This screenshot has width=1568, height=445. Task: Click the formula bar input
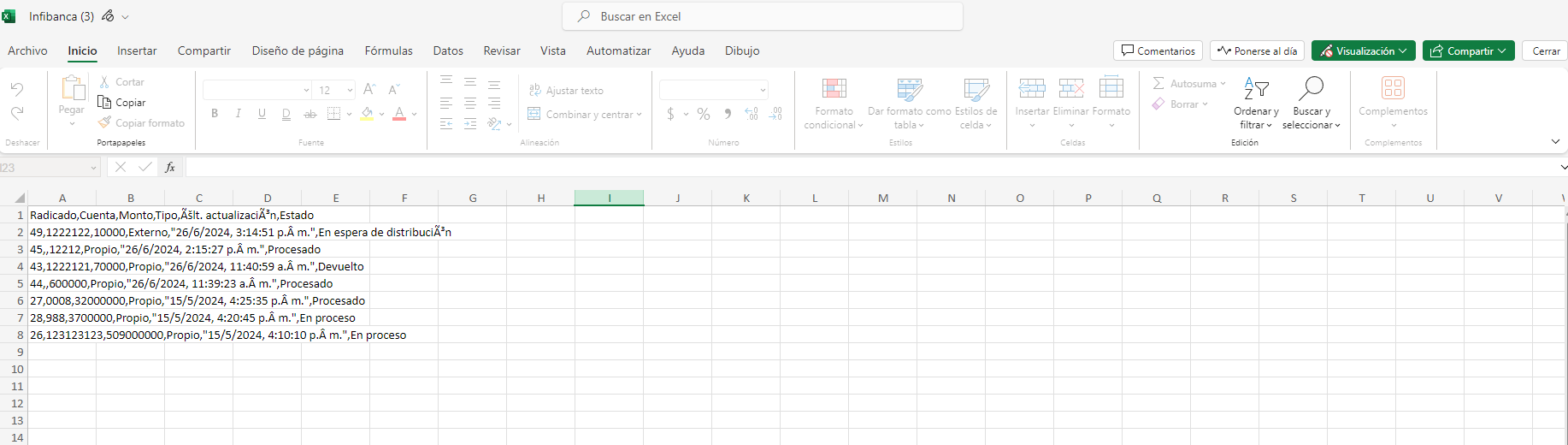point(872,167)
